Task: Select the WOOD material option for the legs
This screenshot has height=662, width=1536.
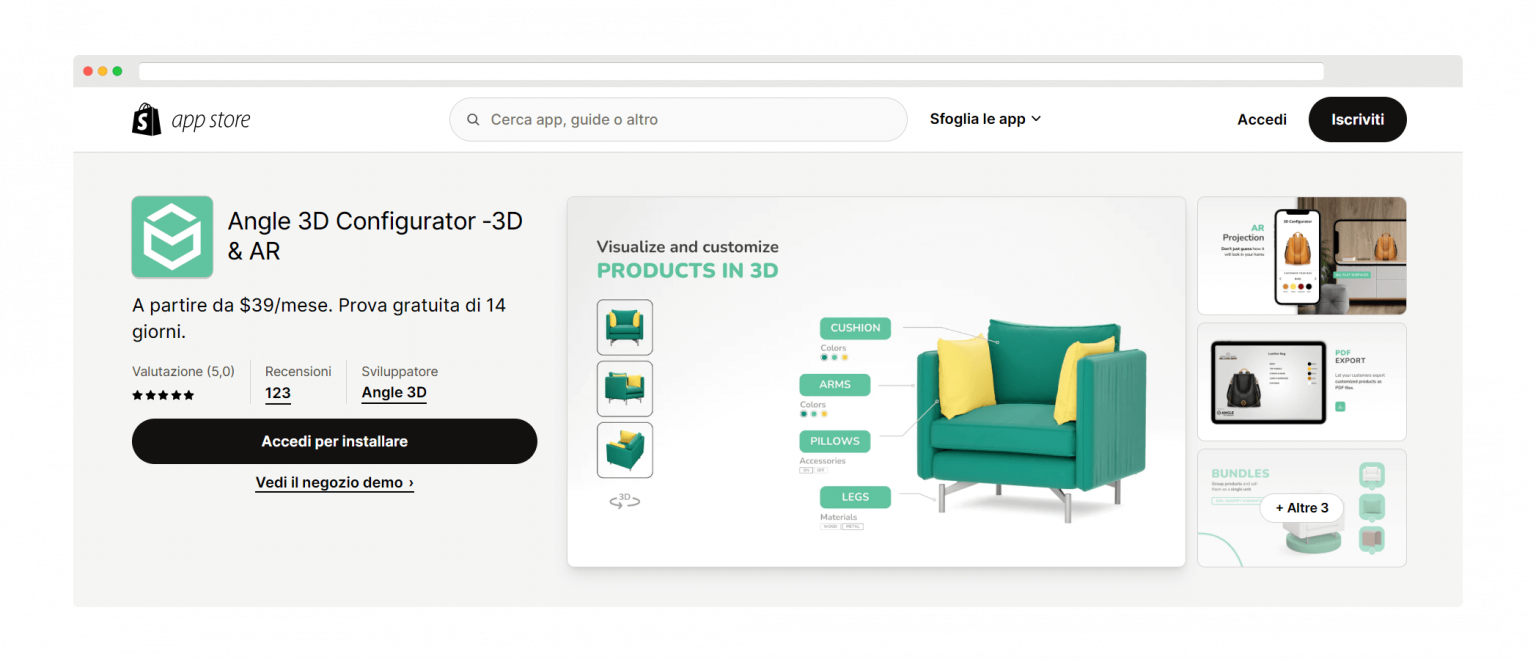Action: (831, 526)
